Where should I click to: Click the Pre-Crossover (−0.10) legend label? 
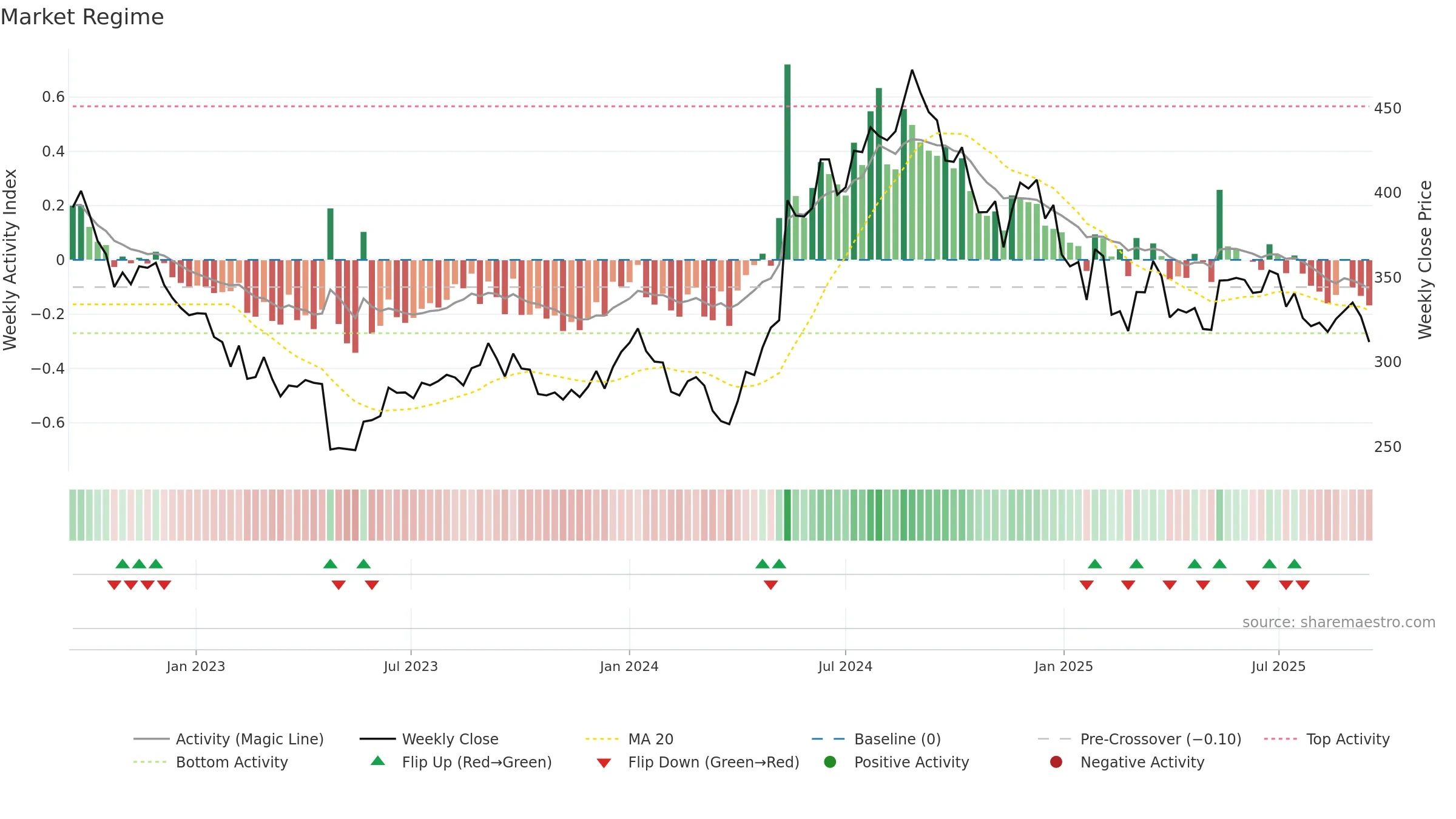pos(1161,739)
